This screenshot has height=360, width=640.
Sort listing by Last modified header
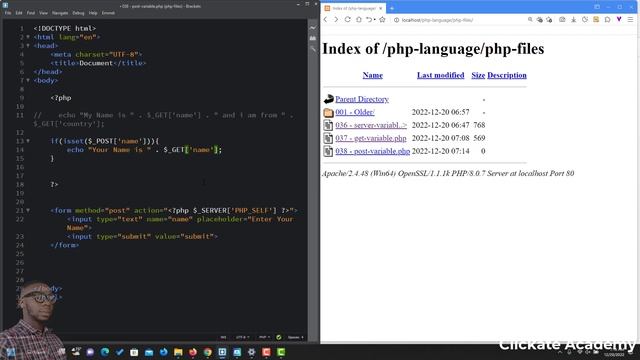click(x=440, y=75)
